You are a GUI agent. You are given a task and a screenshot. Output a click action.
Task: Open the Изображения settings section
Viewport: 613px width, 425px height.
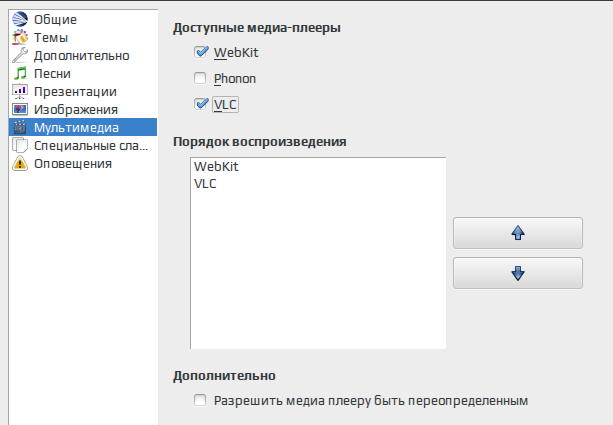click(83, 109)
